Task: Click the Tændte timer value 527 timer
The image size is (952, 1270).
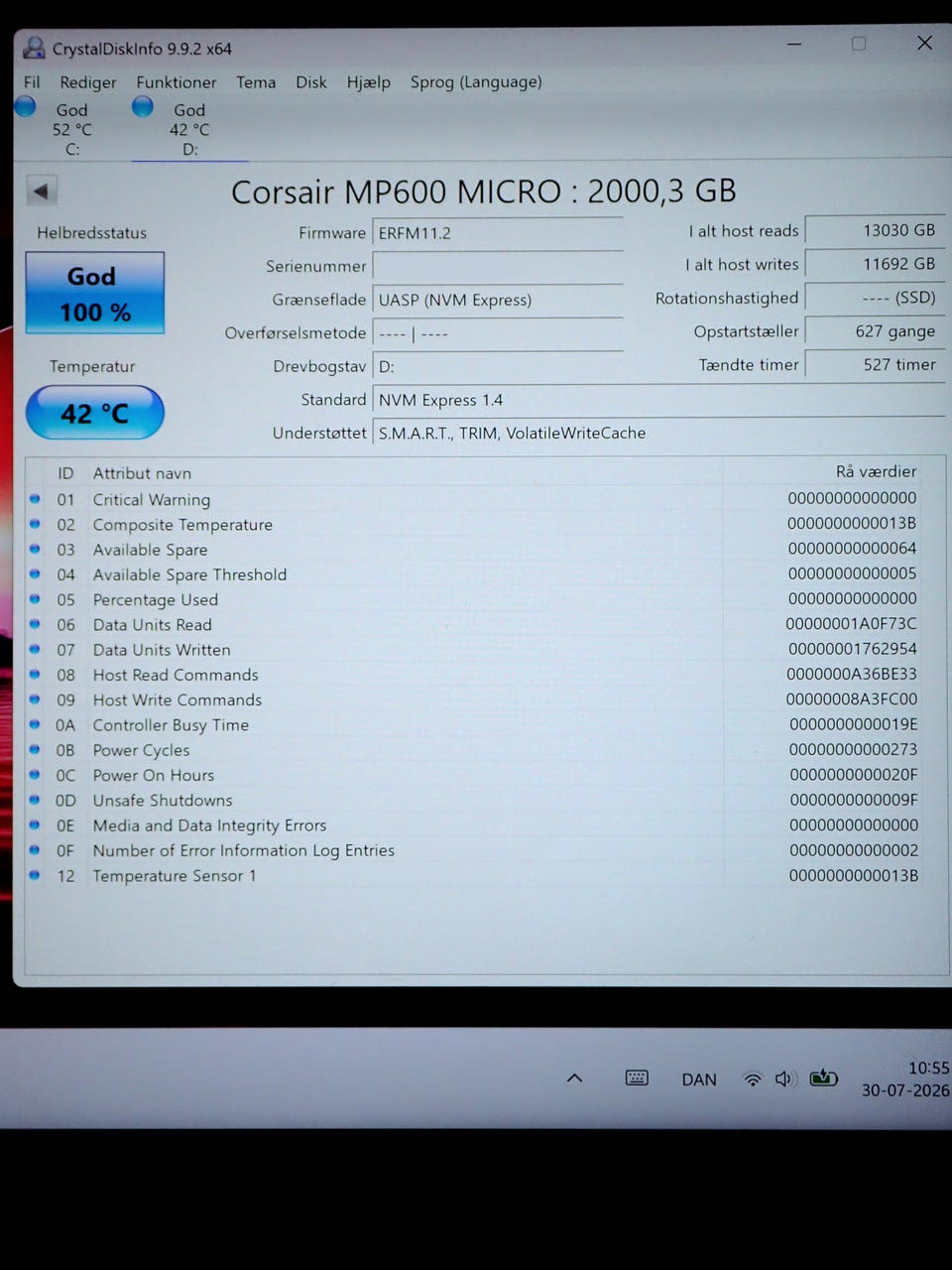Action: tap(874, 364)
